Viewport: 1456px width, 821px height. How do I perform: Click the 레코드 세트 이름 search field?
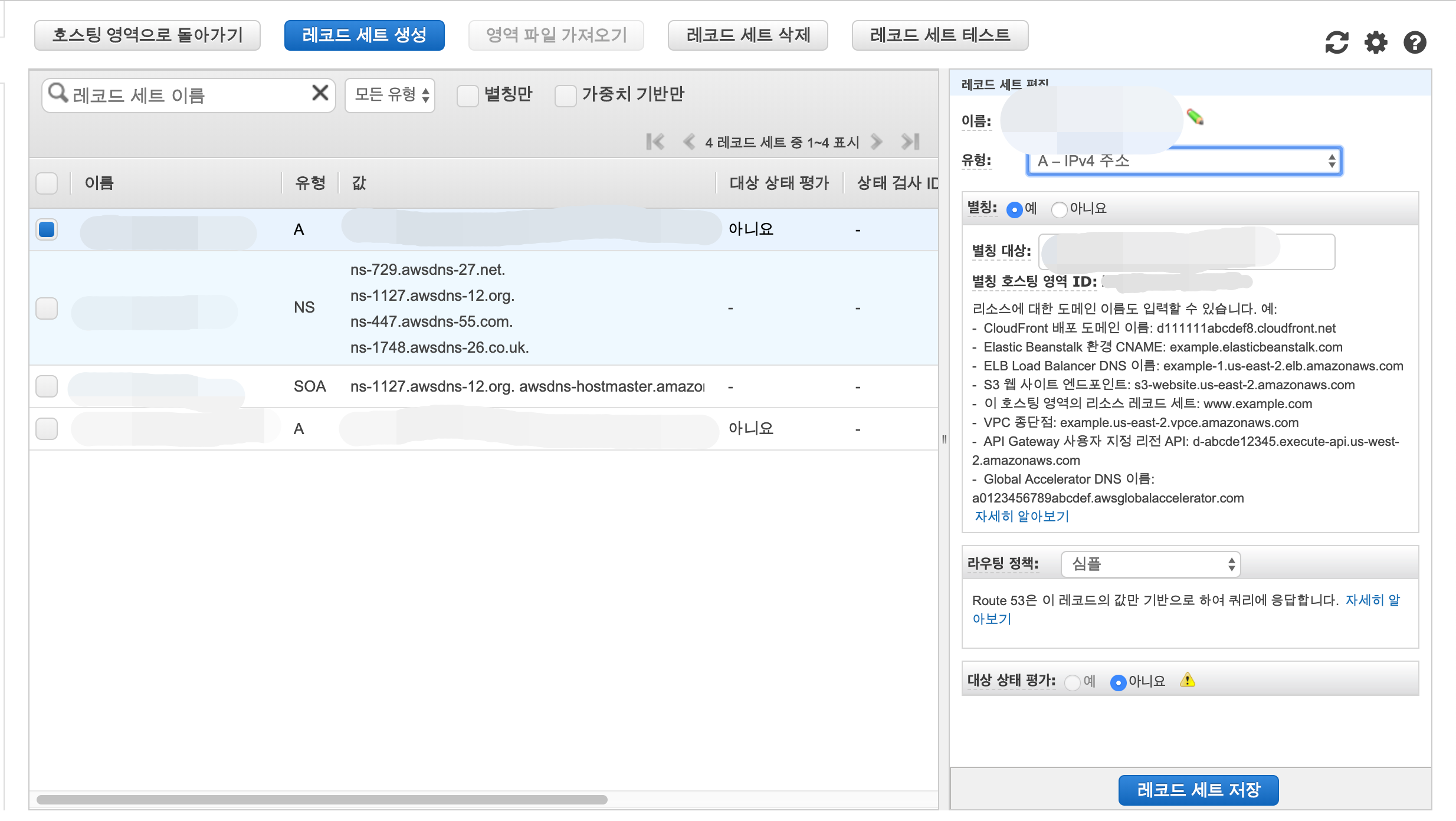click(x=189, y=95)
